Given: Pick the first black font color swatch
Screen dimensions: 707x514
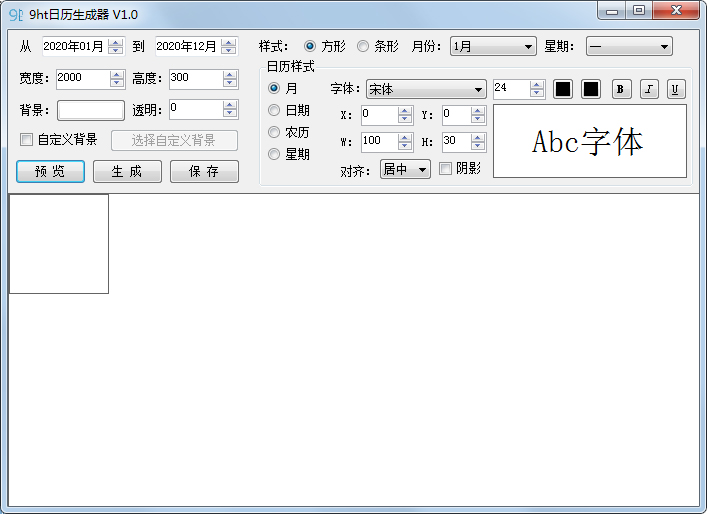Looking at the screenshot, I should 563,89.
